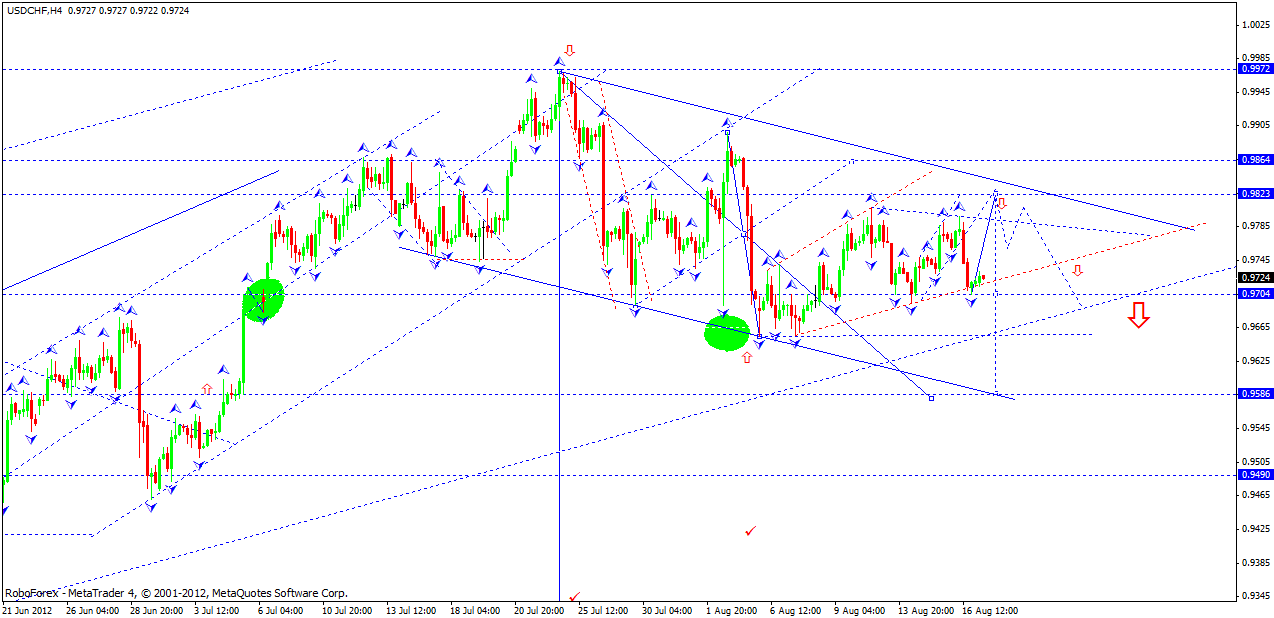Click the 3 Jul 12:00 time label
Image resolution: width=1274 pixels, height=618 pixels.
click(217, 610)
